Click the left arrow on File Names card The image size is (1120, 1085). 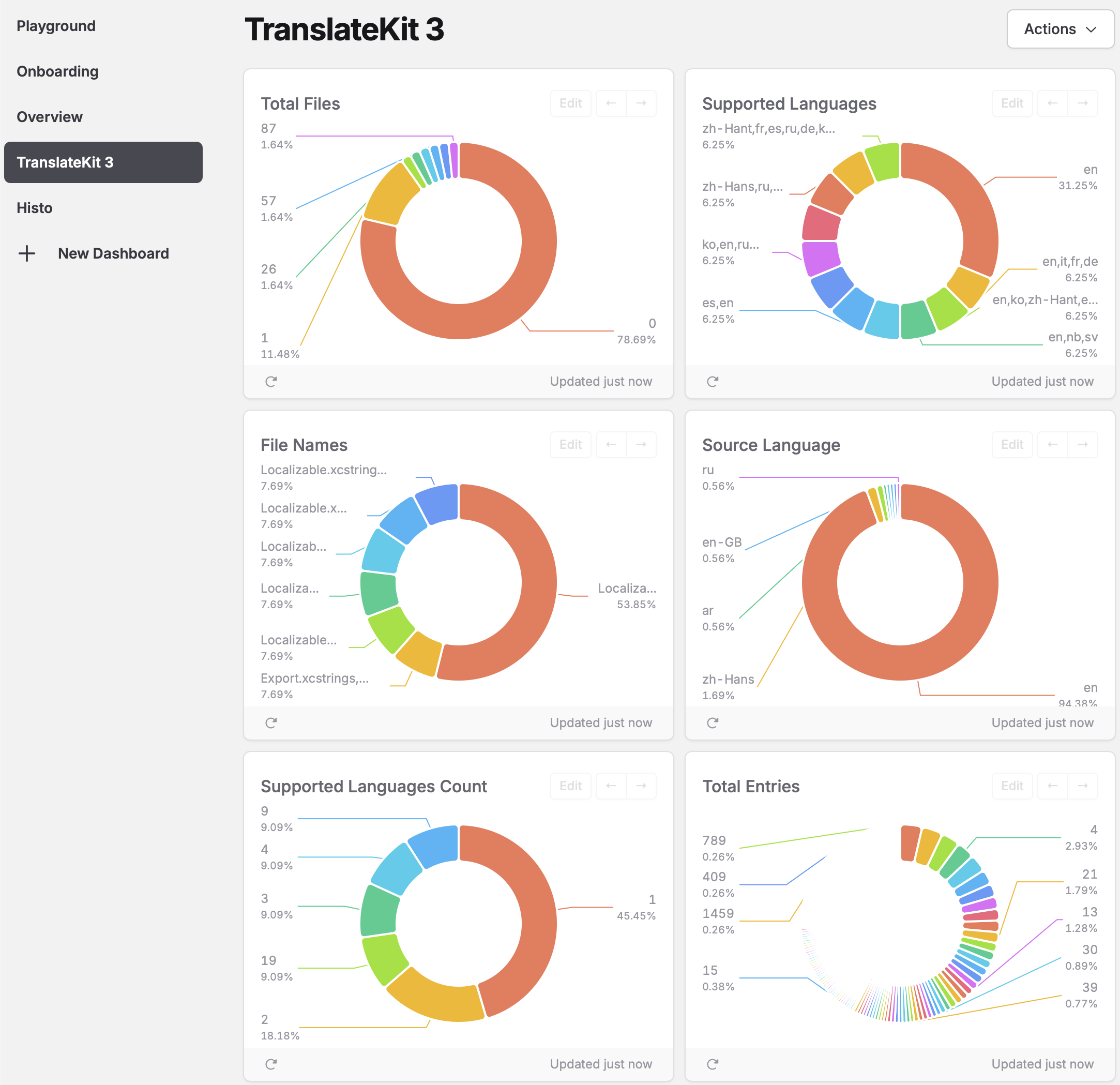[611, 444]
